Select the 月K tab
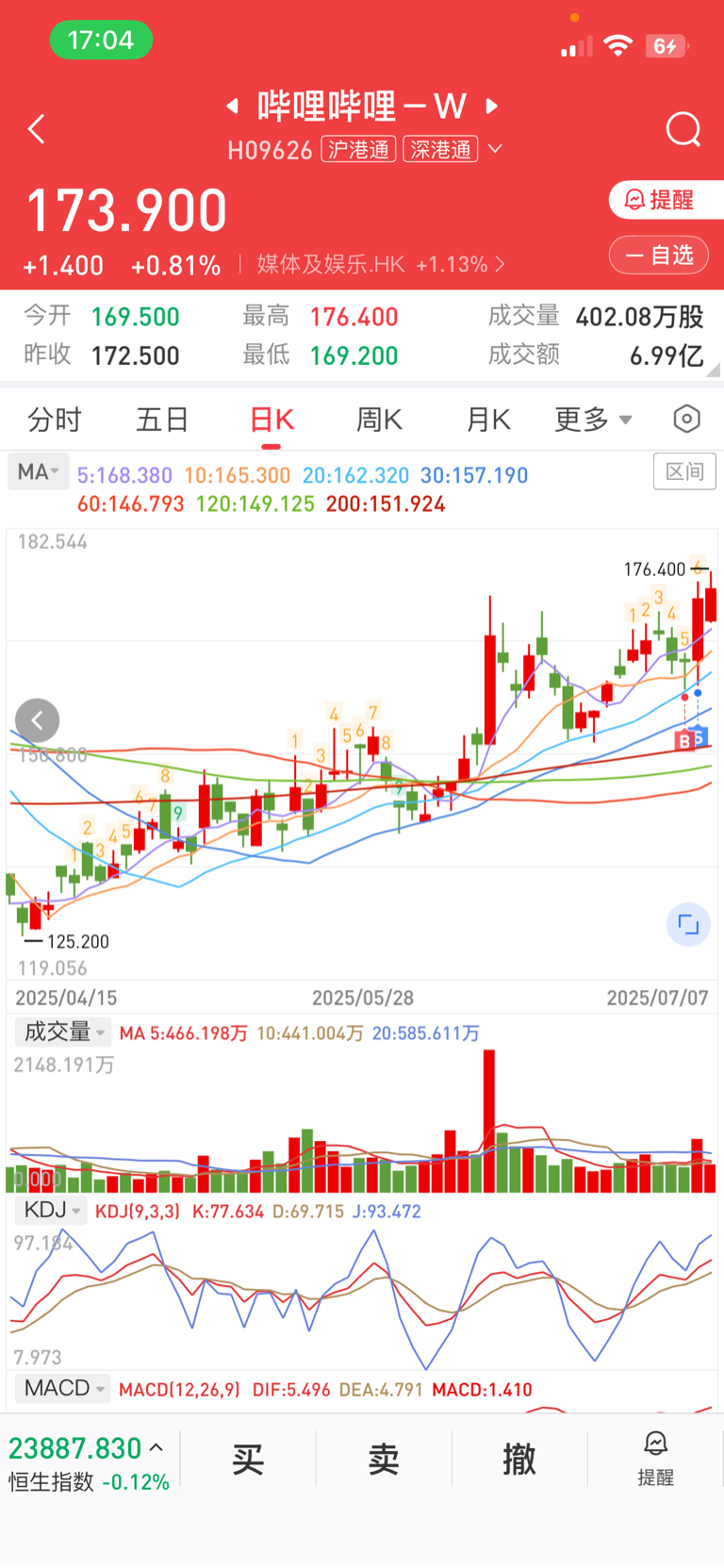The width and height of the screenshot is (724, 1568). point(488,420)
